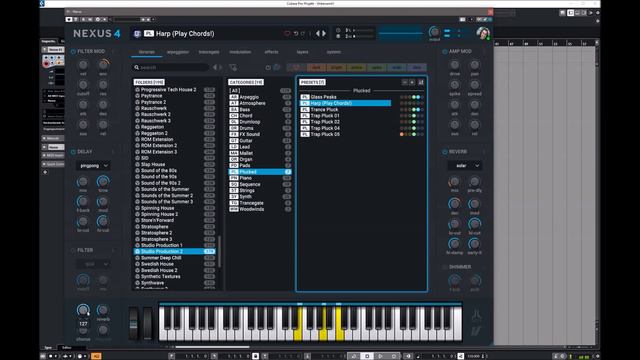
Task: Click the next preset arrow in header
Action: [324, 33]
